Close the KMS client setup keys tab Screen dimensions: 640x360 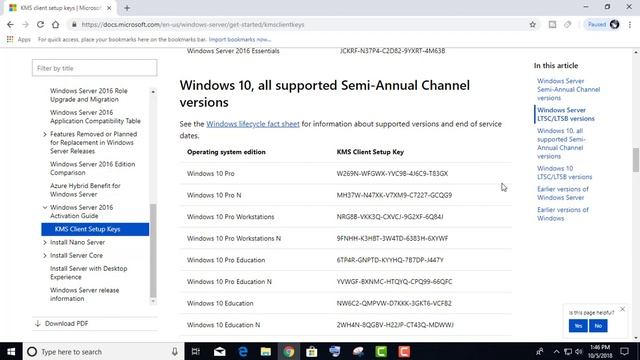coord(109,8)
